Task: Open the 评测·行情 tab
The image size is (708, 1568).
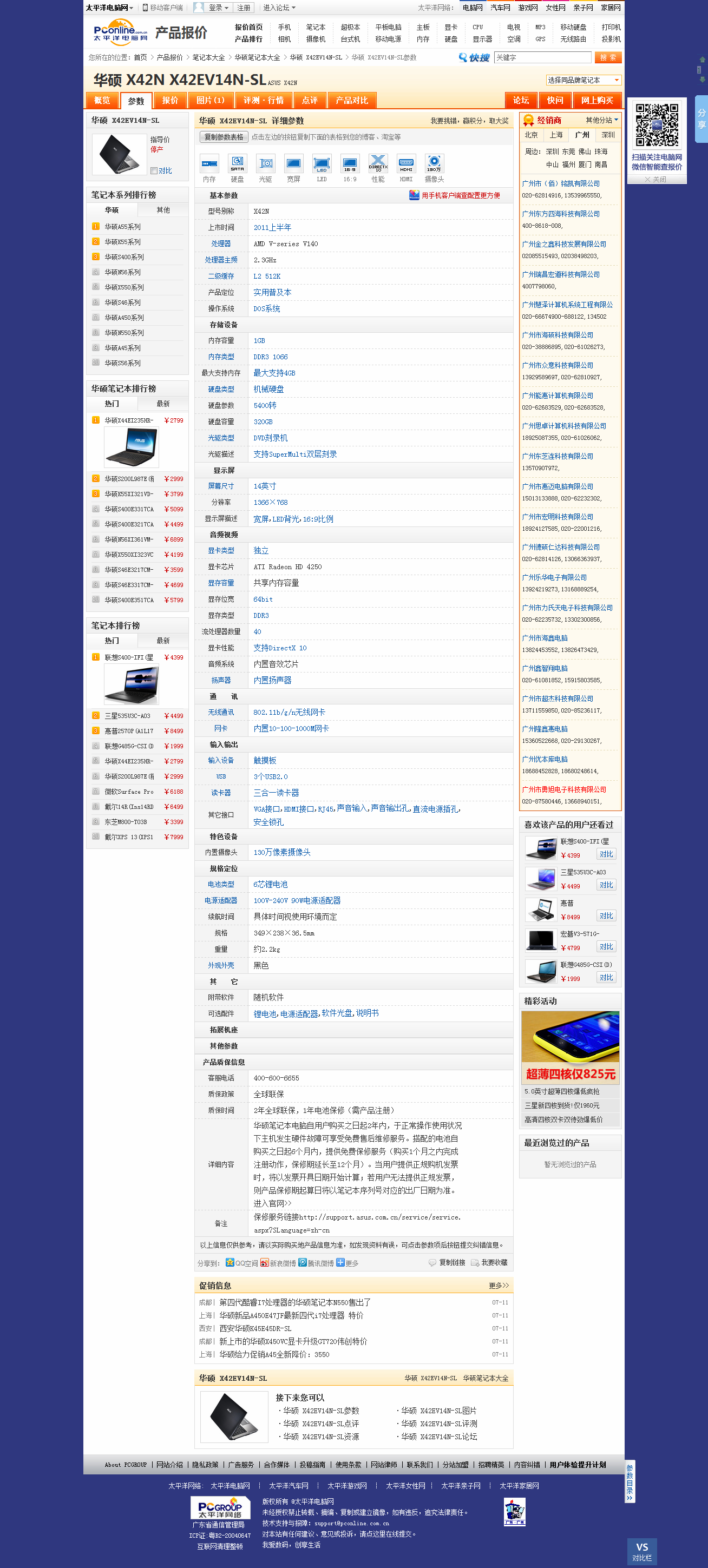Action: (264, 100)
